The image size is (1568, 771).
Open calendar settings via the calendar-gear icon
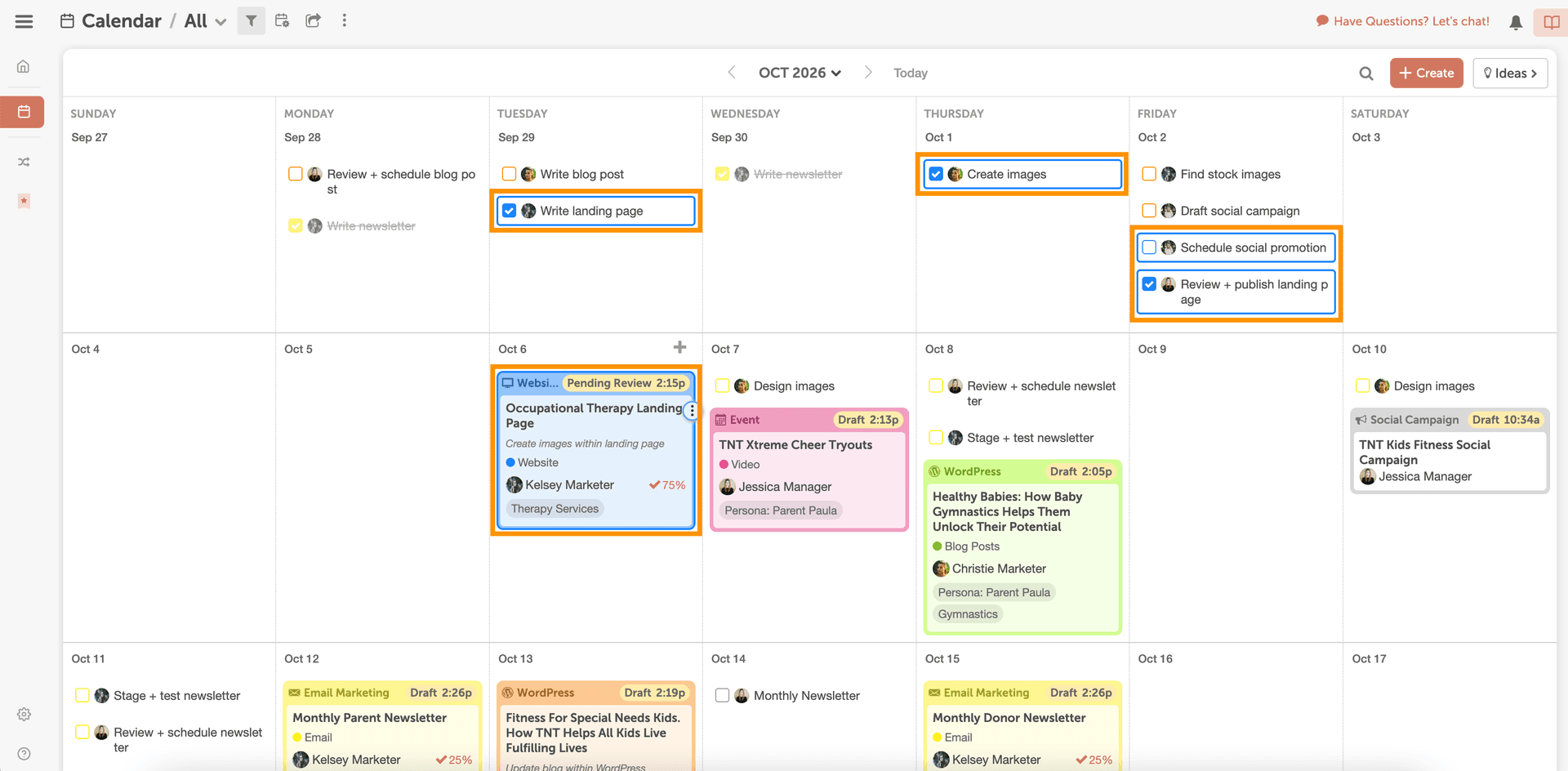282,20
